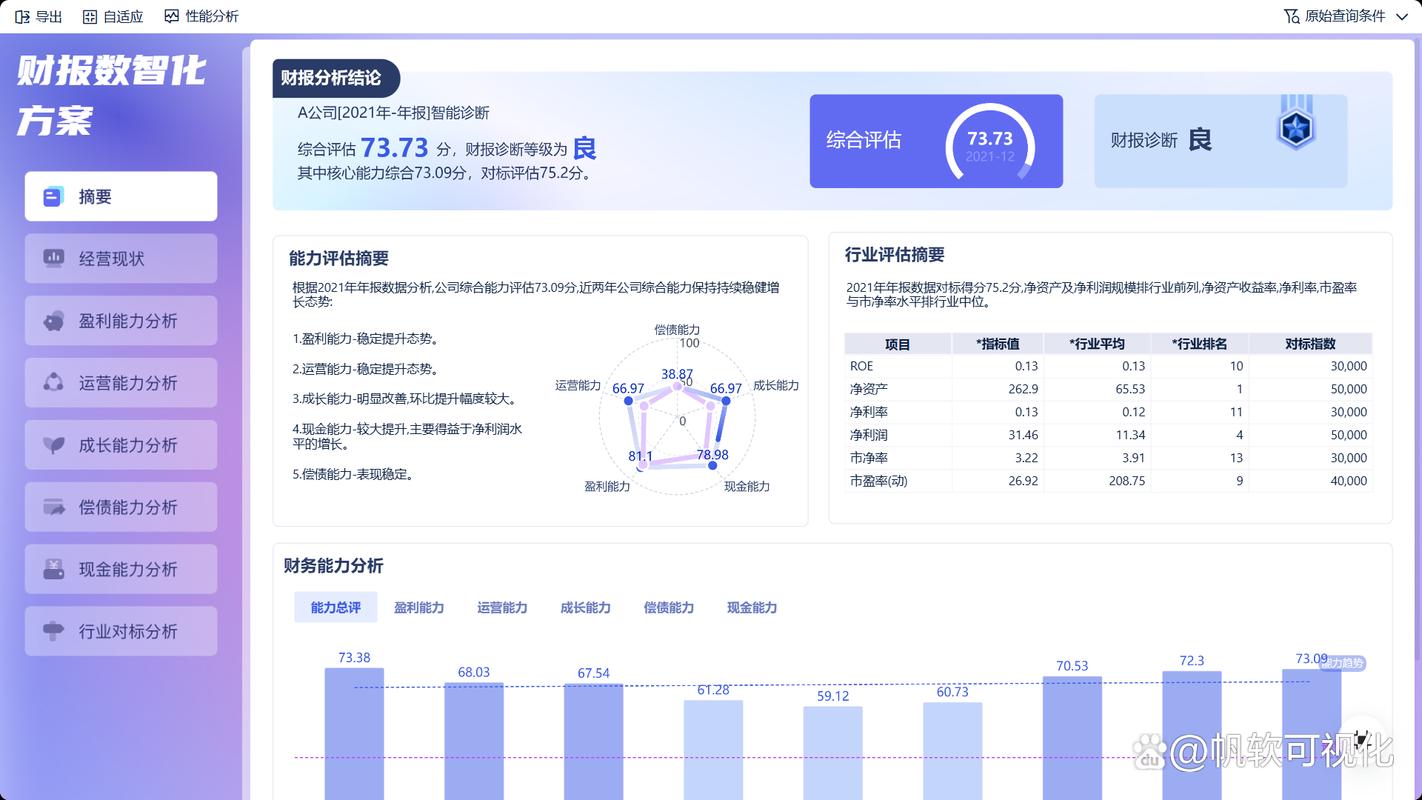Click the bar labeled 70.53

[x=1072, y=738]
